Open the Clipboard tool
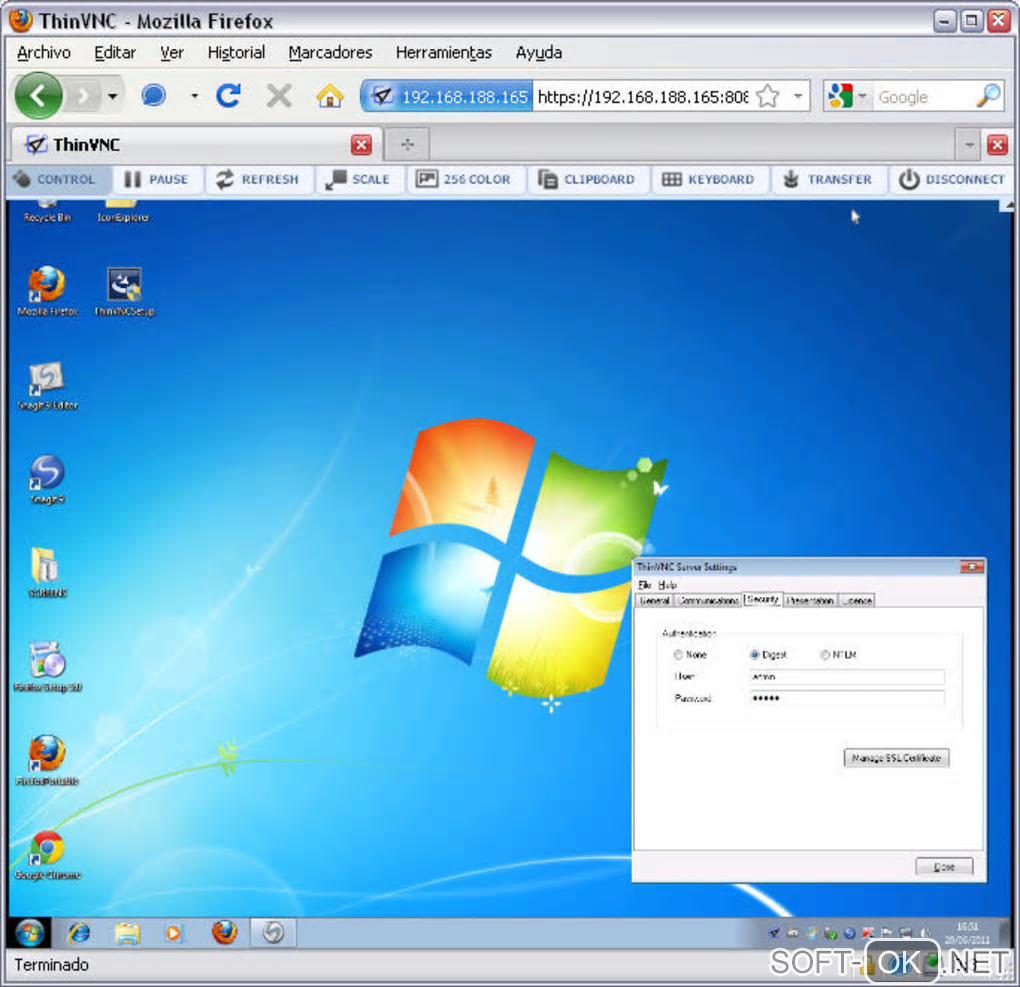Viewport: 1020px width, 987px height. pyautogui.click(x=586, y=180)
